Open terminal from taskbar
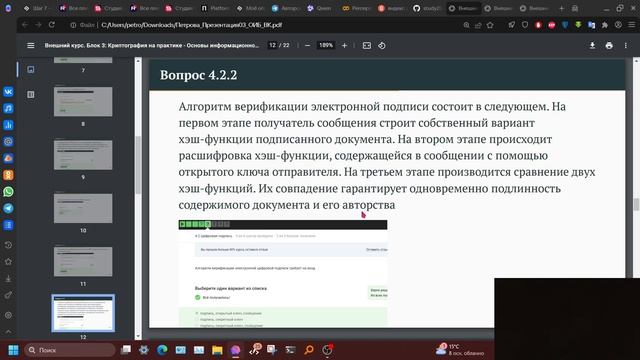The height and width of the screenshot is (360, 640). pos(290,350)
